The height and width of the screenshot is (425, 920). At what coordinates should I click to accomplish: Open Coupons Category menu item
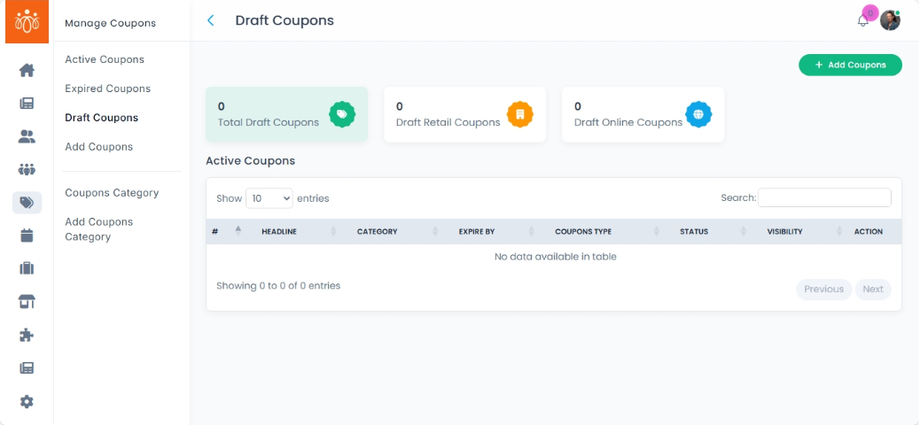[x=111, y=192]
